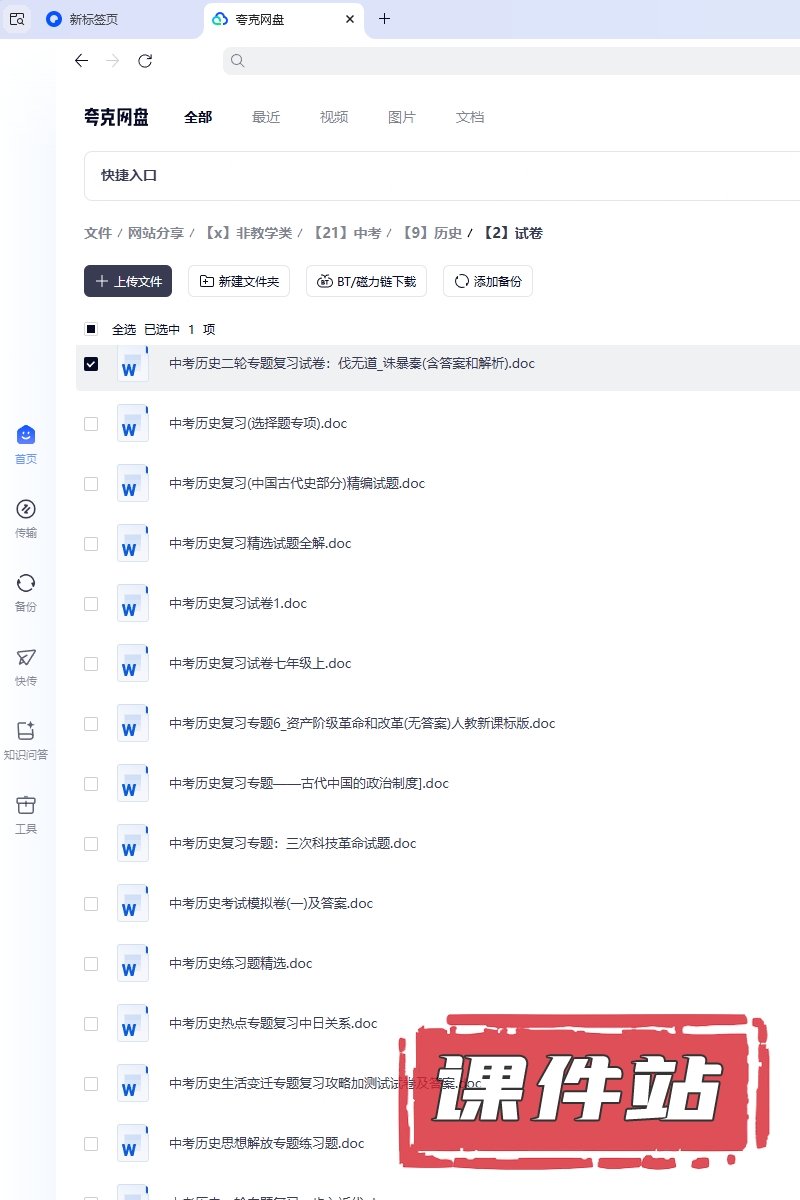Navigate to 【21】中考 in the breadcrumb
800x1200 pixels.
coord(346,233)
